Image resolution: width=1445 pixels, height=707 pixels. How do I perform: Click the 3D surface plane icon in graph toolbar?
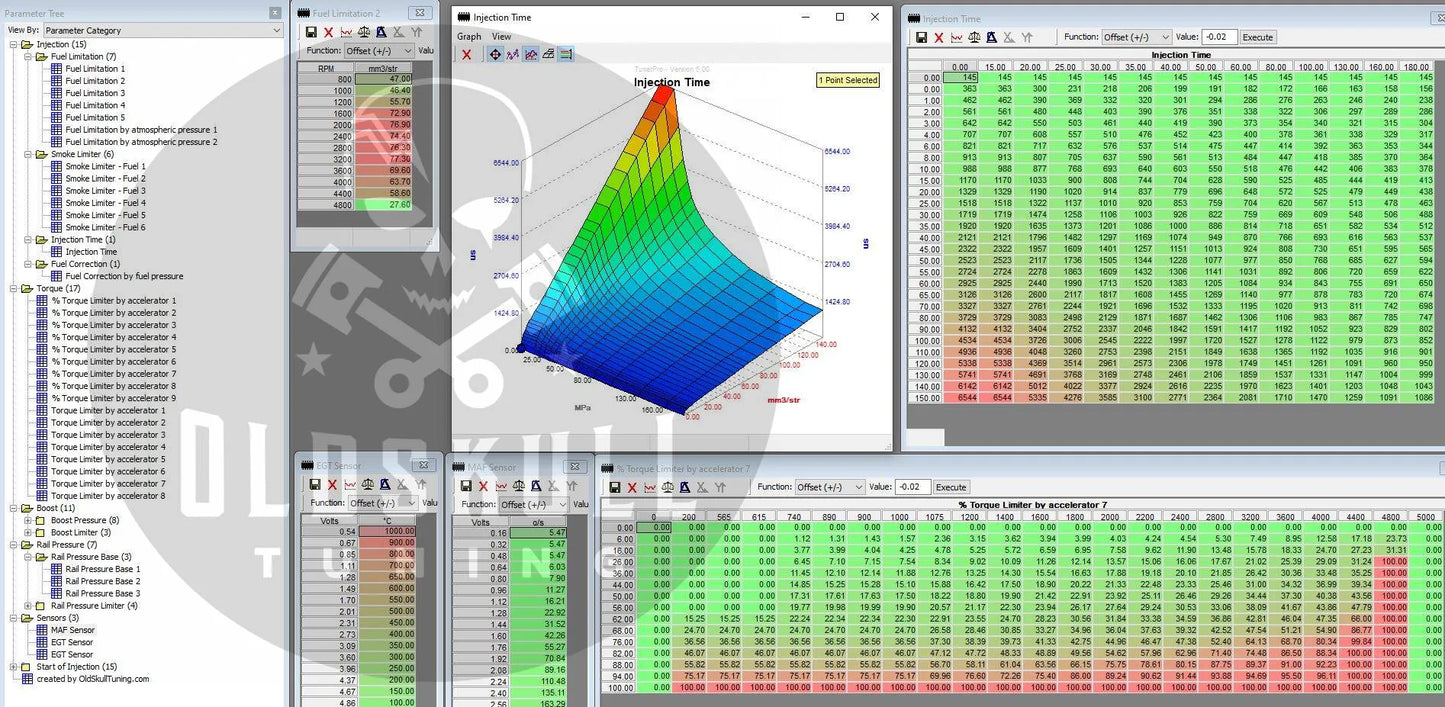click(548, 54)
